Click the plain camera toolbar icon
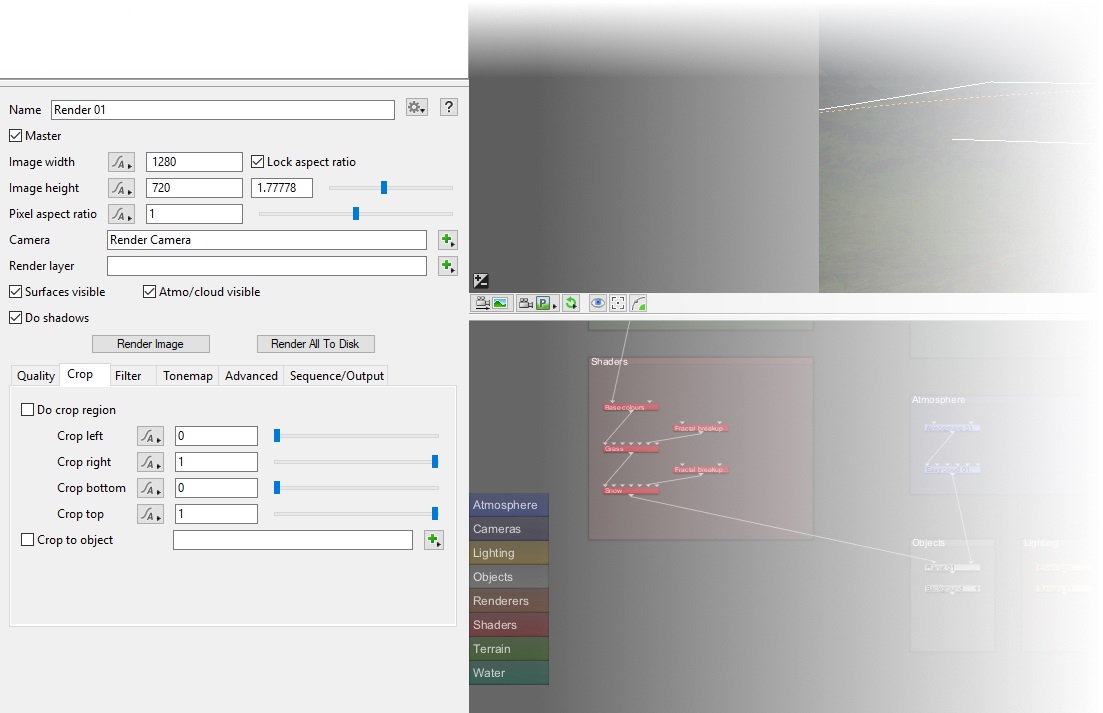 [x=525, y=304]
